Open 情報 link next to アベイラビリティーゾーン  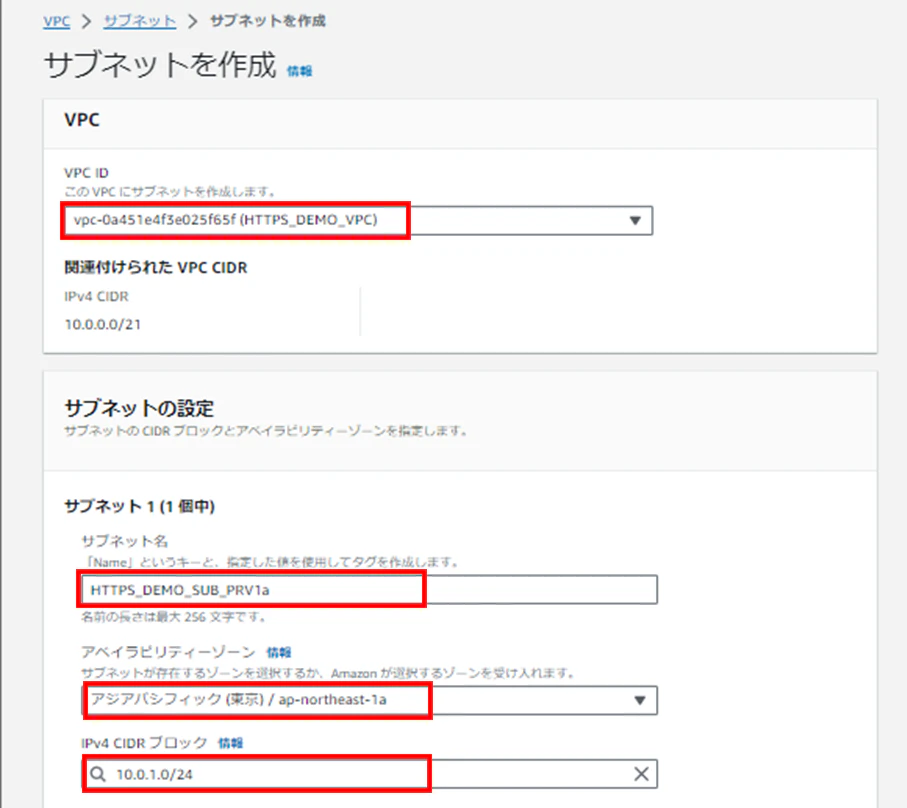278,652
